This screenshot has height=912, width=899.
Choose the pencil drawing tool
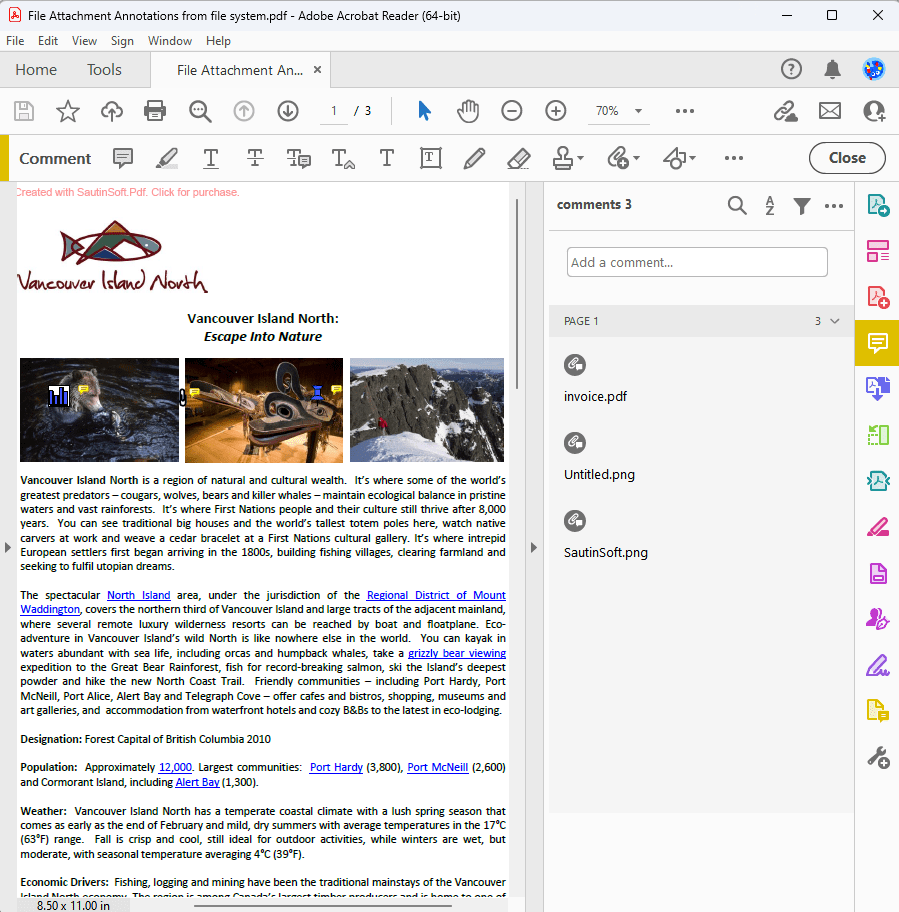pyautogui.click(x=474, y=158)
